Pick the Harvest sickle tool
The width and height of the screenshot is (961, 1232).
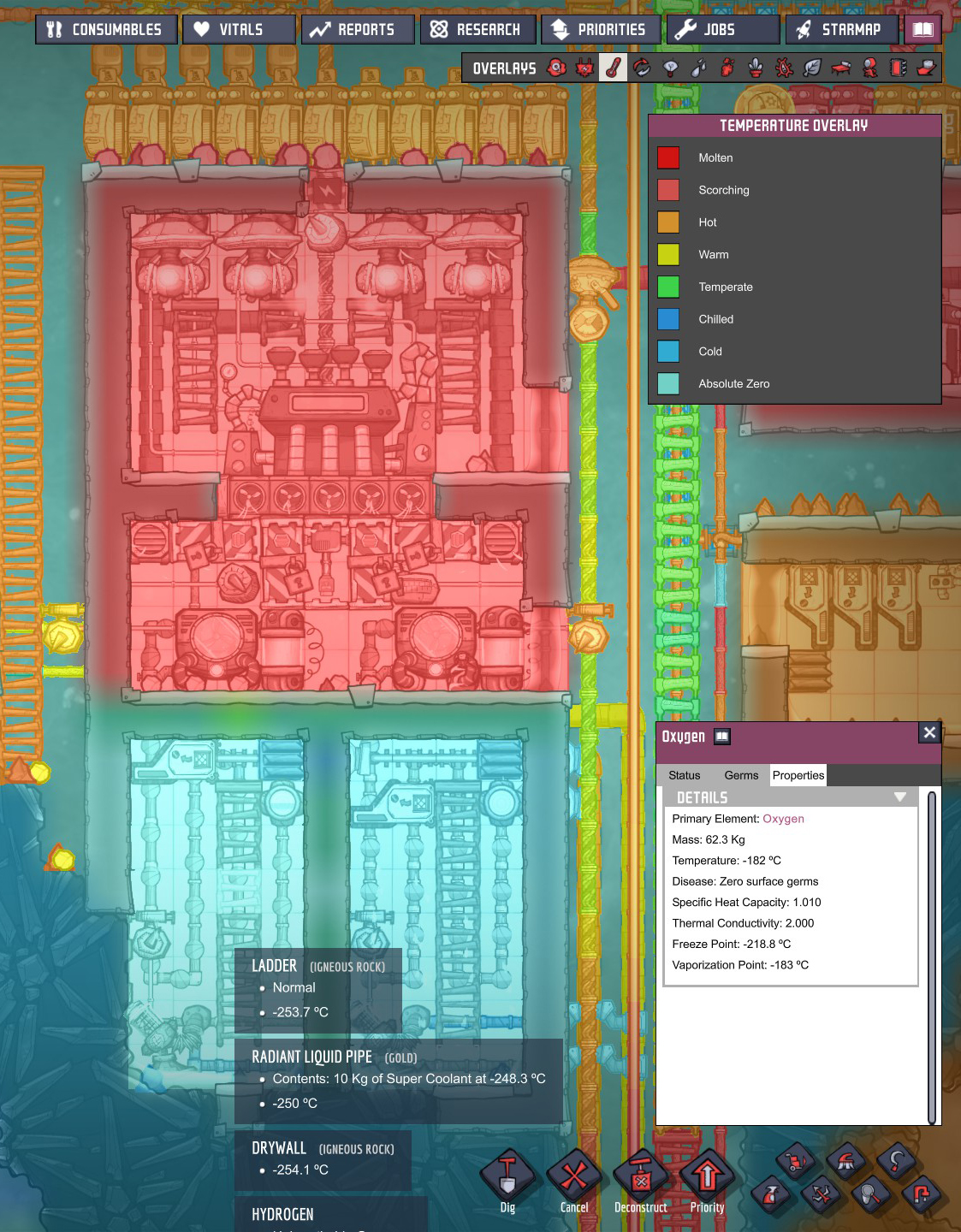[896, 1162]
